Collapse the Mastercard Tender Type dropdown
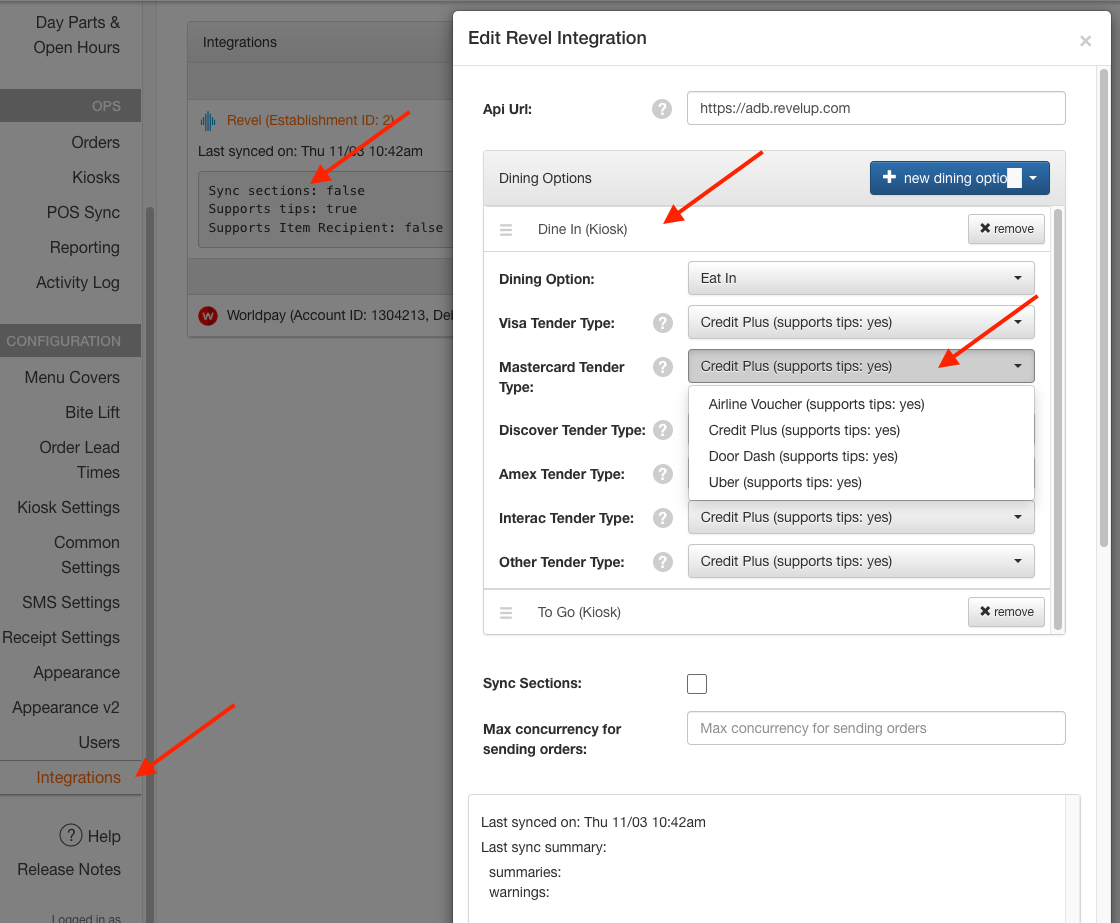1120x923 pixels. tap(861, 366)
